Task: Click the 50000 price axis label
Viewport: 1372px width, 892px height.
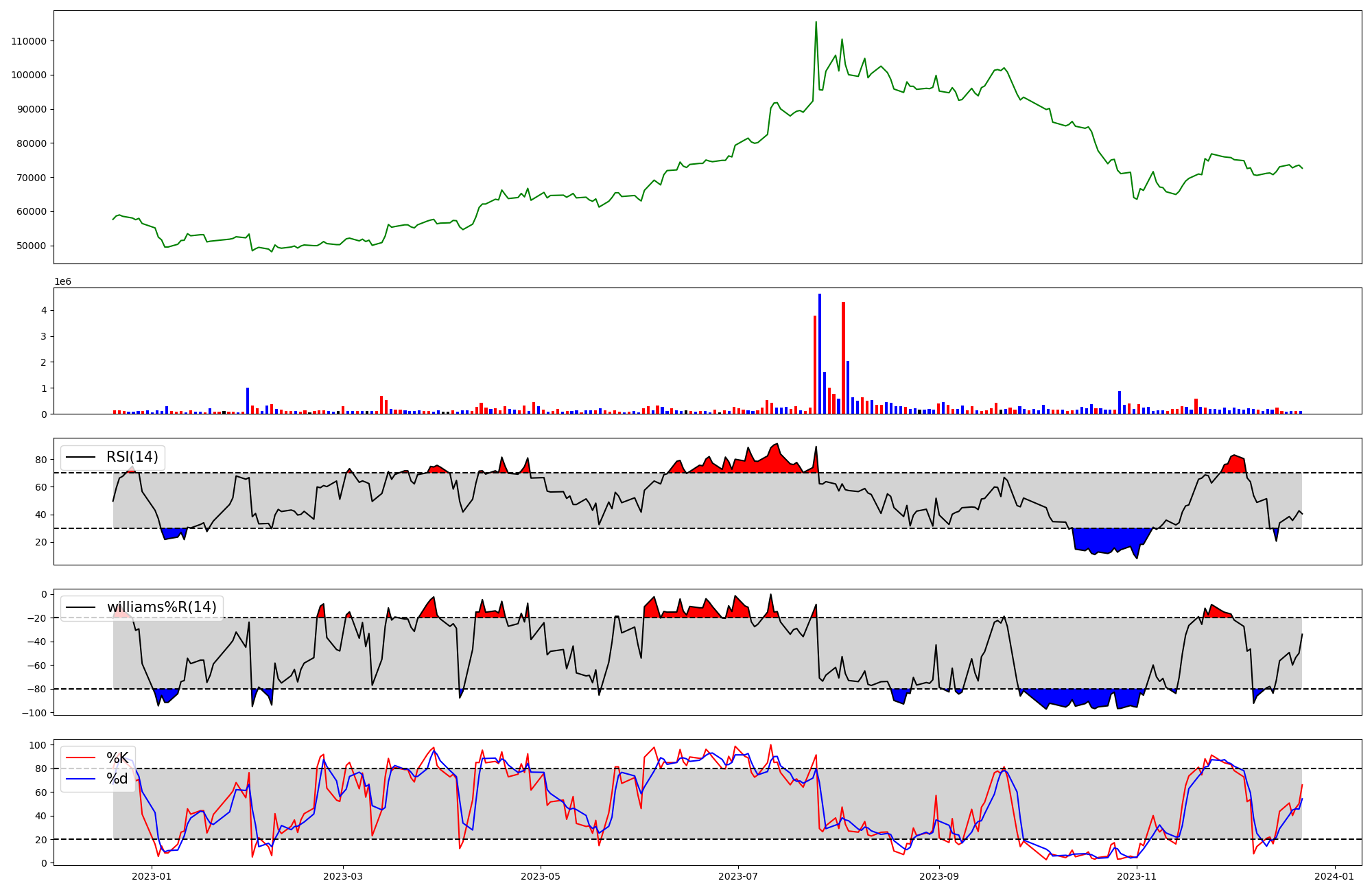Action: coord(32,246)
